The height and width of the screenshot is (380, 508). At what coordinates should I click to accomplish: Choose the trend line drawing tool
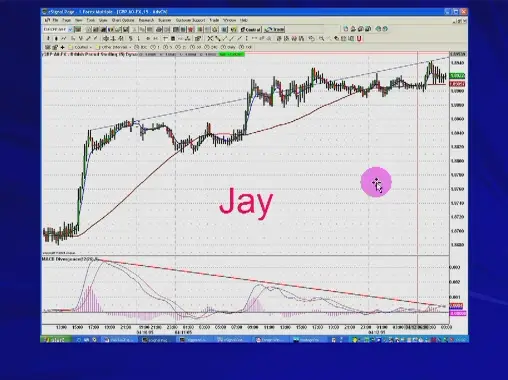pos(218,38)
